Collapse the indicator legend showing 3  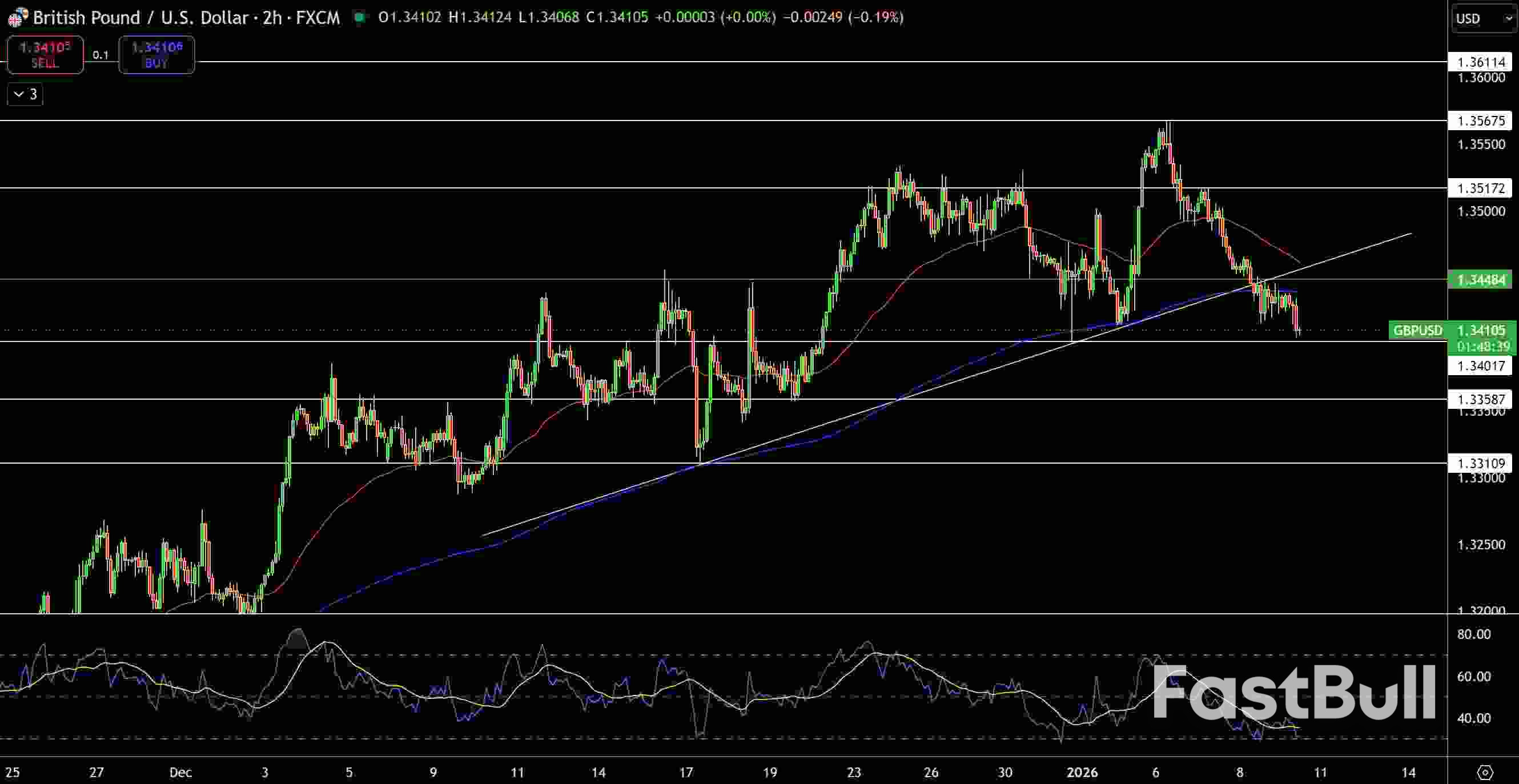[x=25, y=94]
